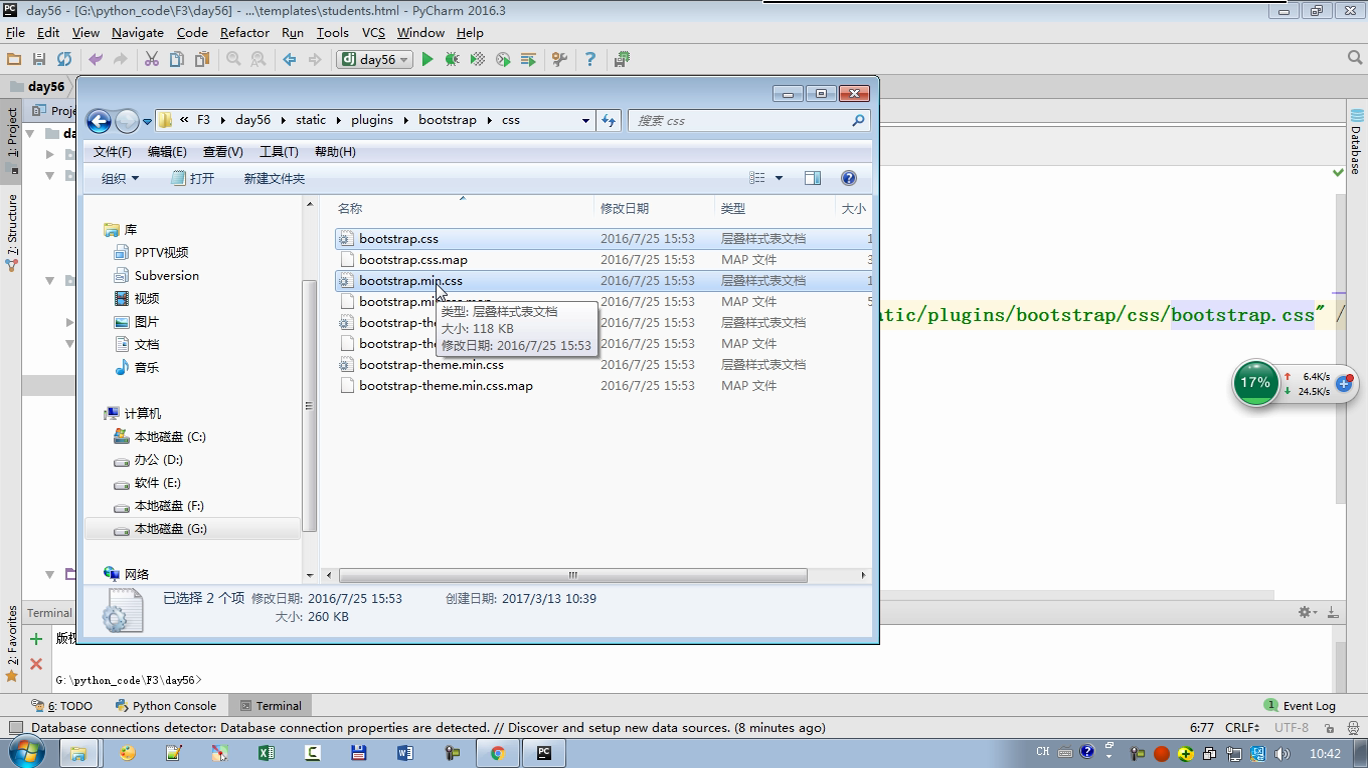Add a new terminal session with the plus icon
The image size is (1368, 768).
pyautogui.click(x=36, y=639)
